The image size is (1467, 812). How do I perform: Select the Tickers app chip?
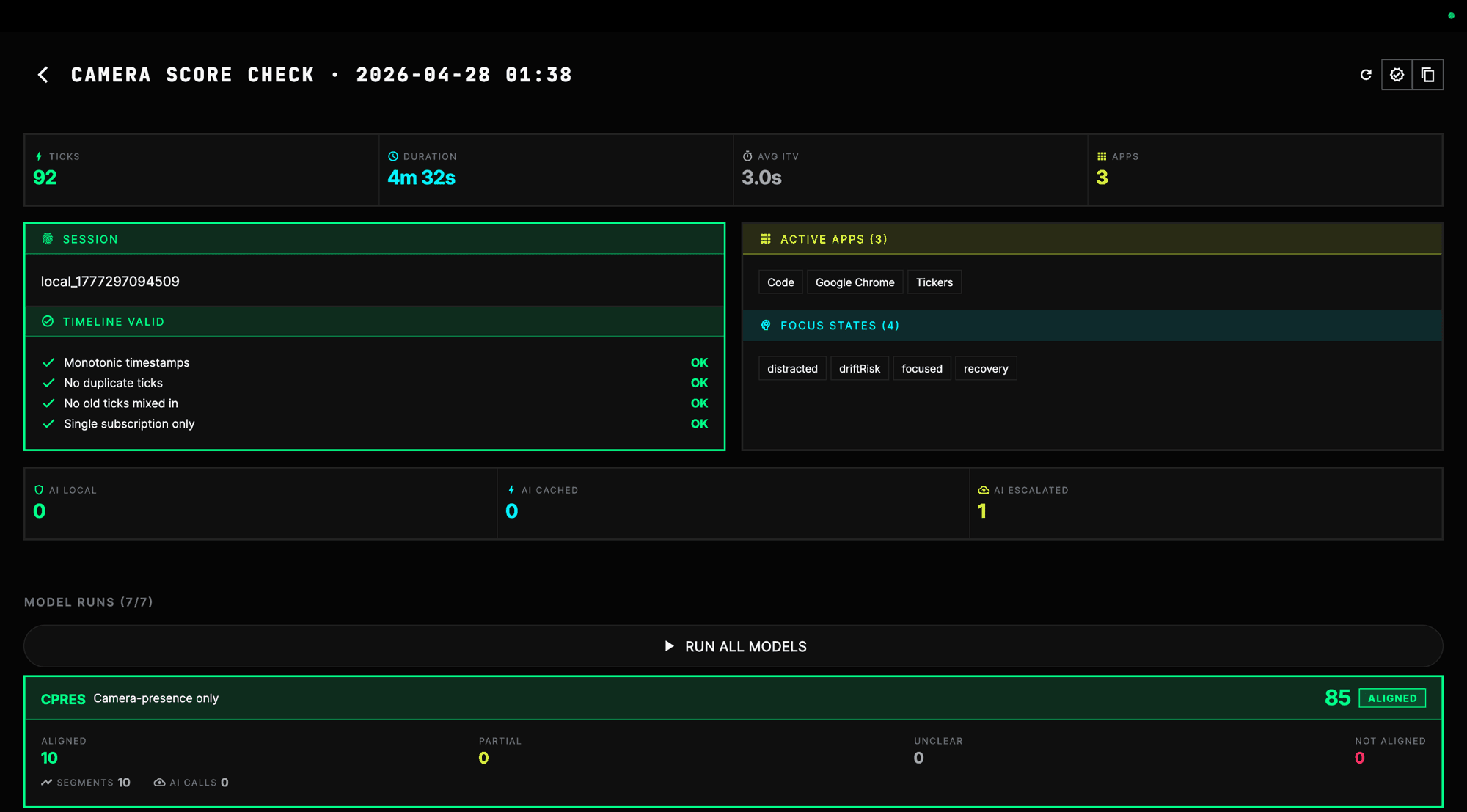(x=934, y=282)
